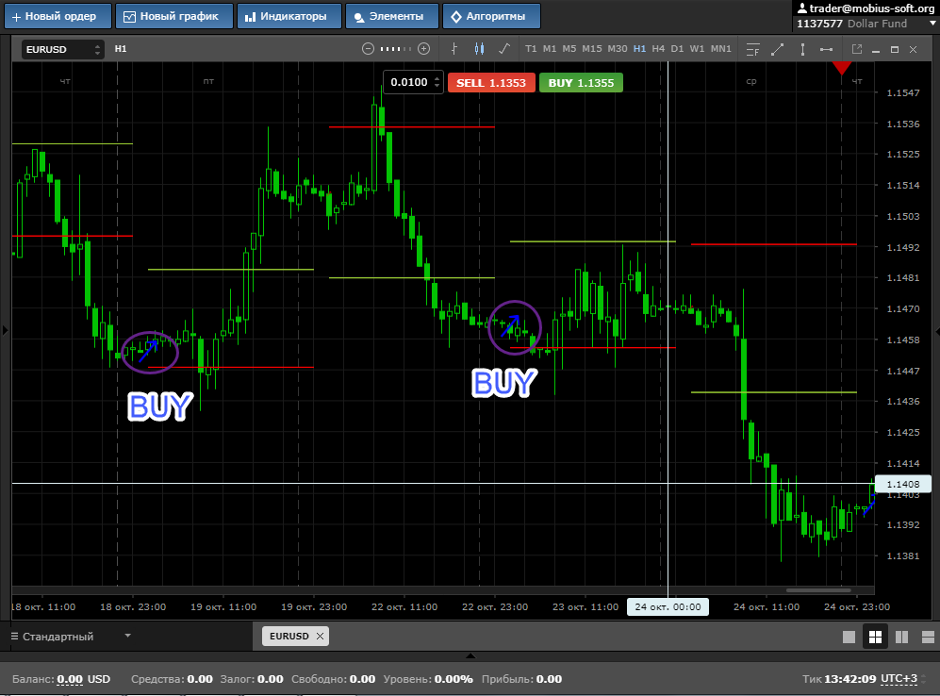The image size is (940, 696).
Task: Click the trader@mobius-soft.org account name
Action: coord(866,8)
